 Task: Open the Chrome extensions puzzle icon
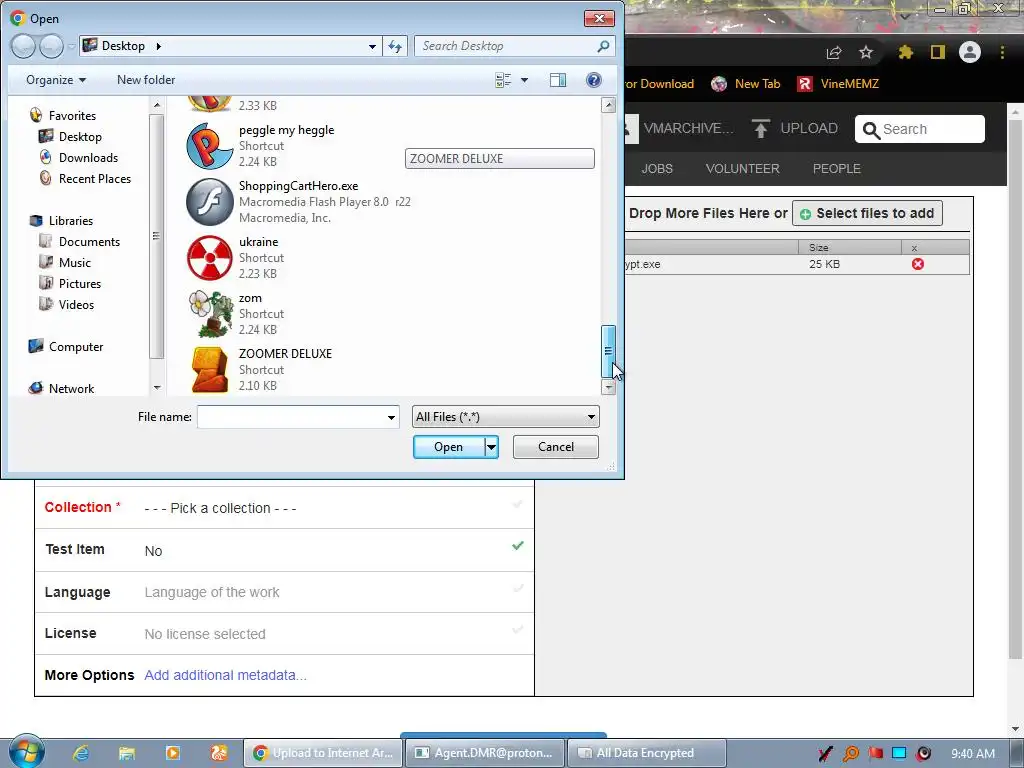tap(905, 52)
